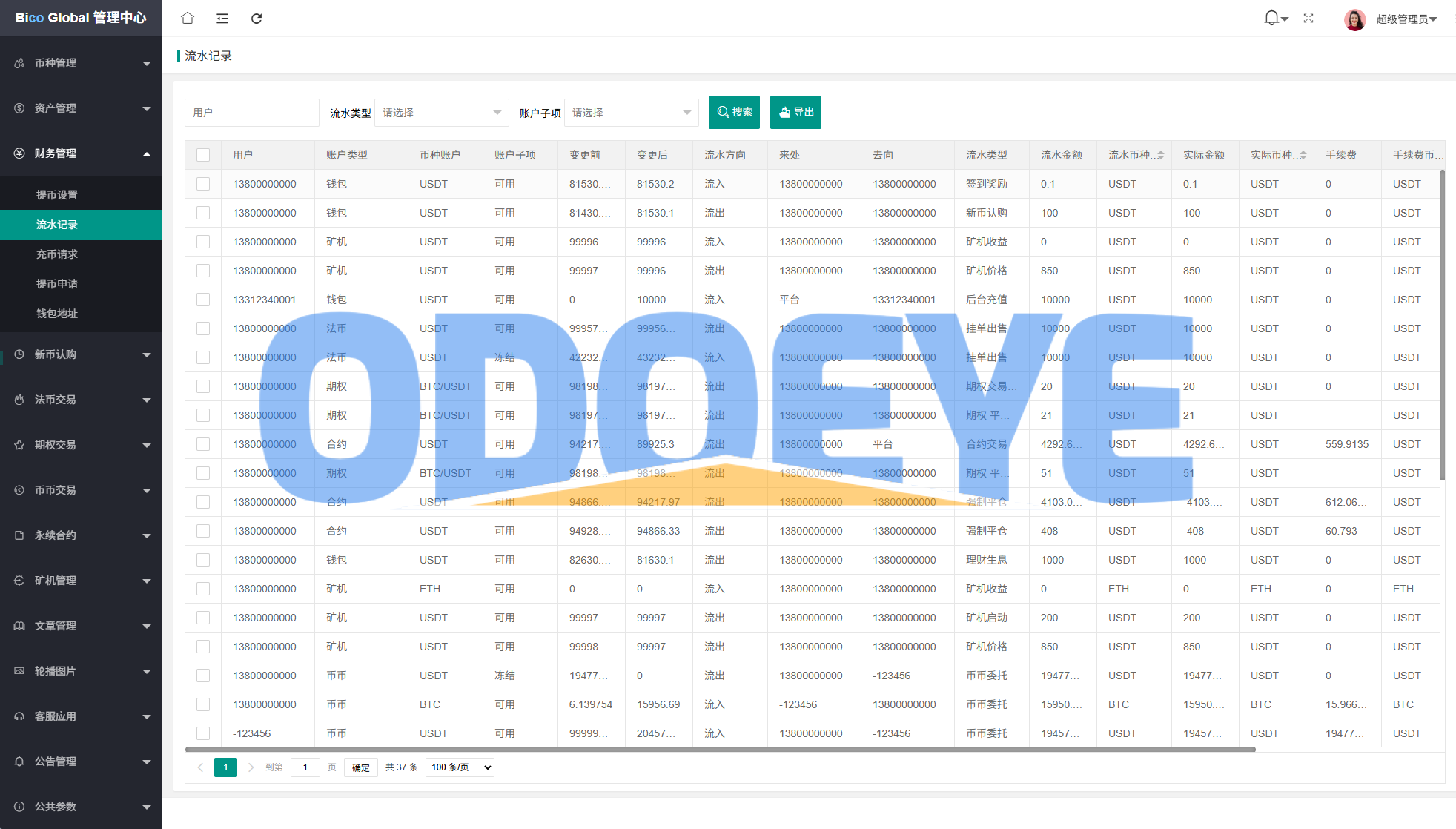This screenshot has height=829, width=1456.
Task: Click the 用户 search input field
Action: point(251,113)
